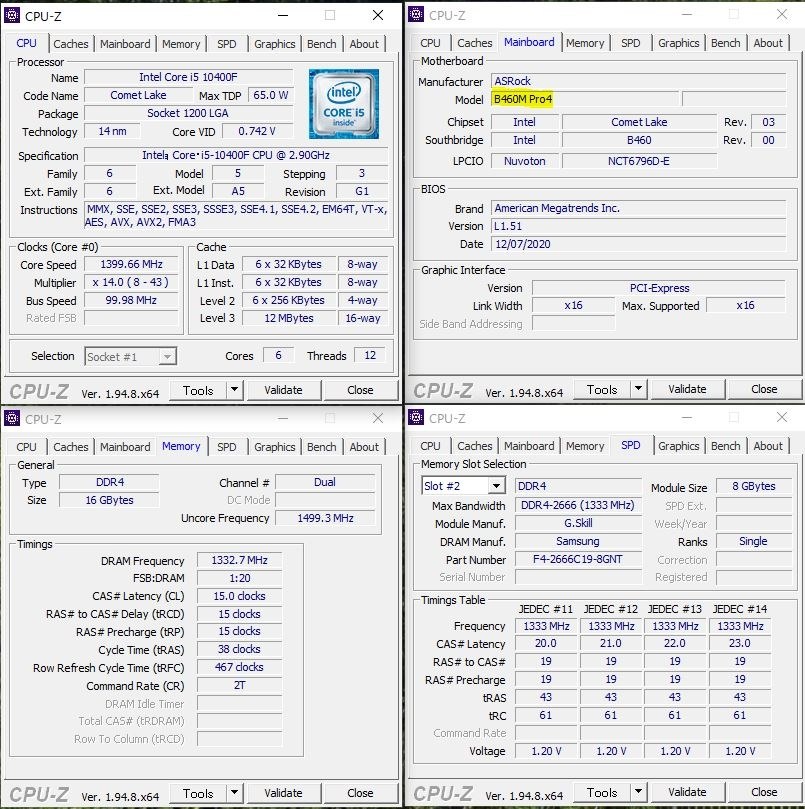Select Mainboard tab in SPD window

tap(529, 446)
